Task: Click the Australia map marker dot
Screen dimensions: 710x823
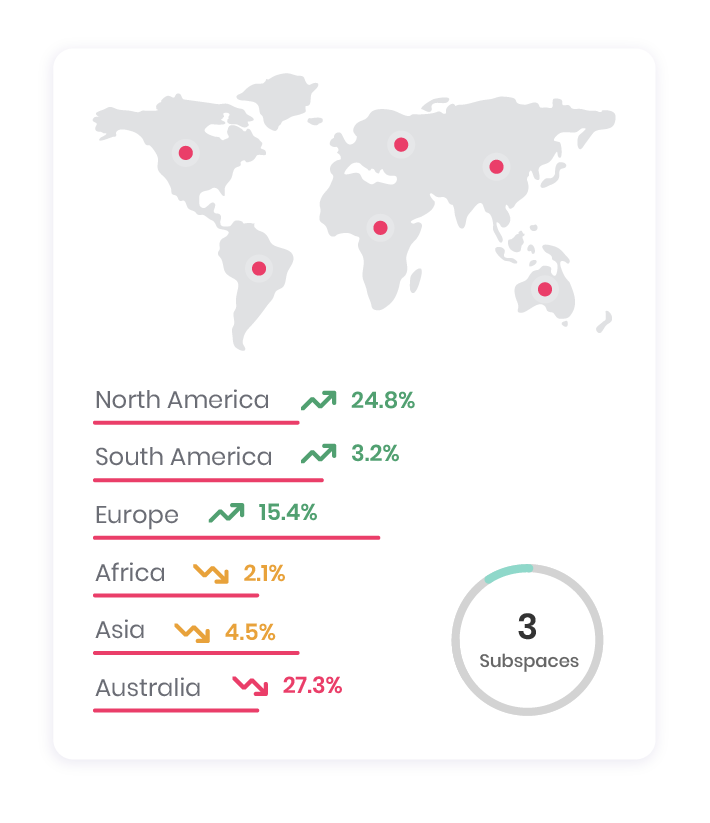Action: 544,289
